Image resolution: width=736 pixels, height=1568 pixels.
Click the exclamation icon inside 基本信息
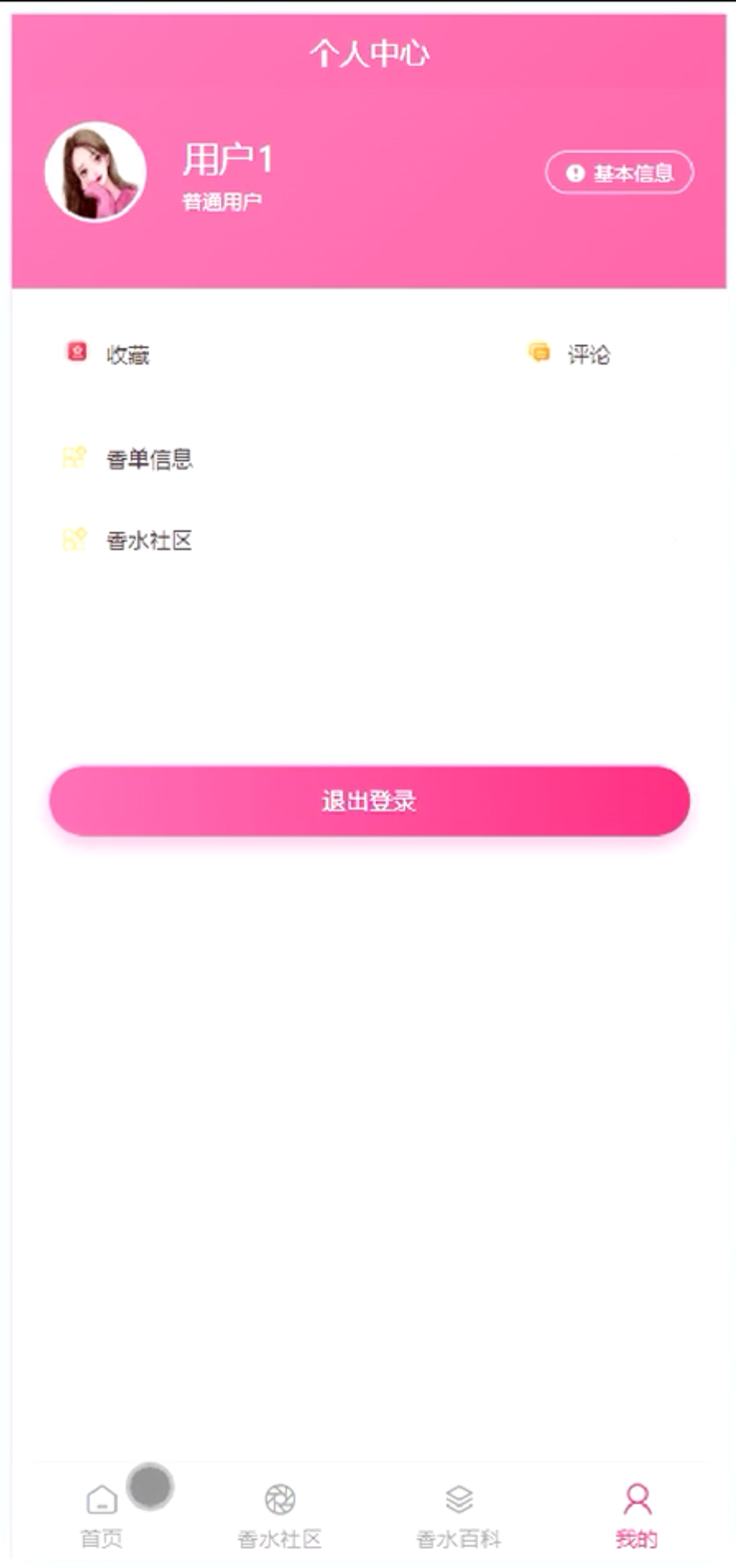pos(575,173)
